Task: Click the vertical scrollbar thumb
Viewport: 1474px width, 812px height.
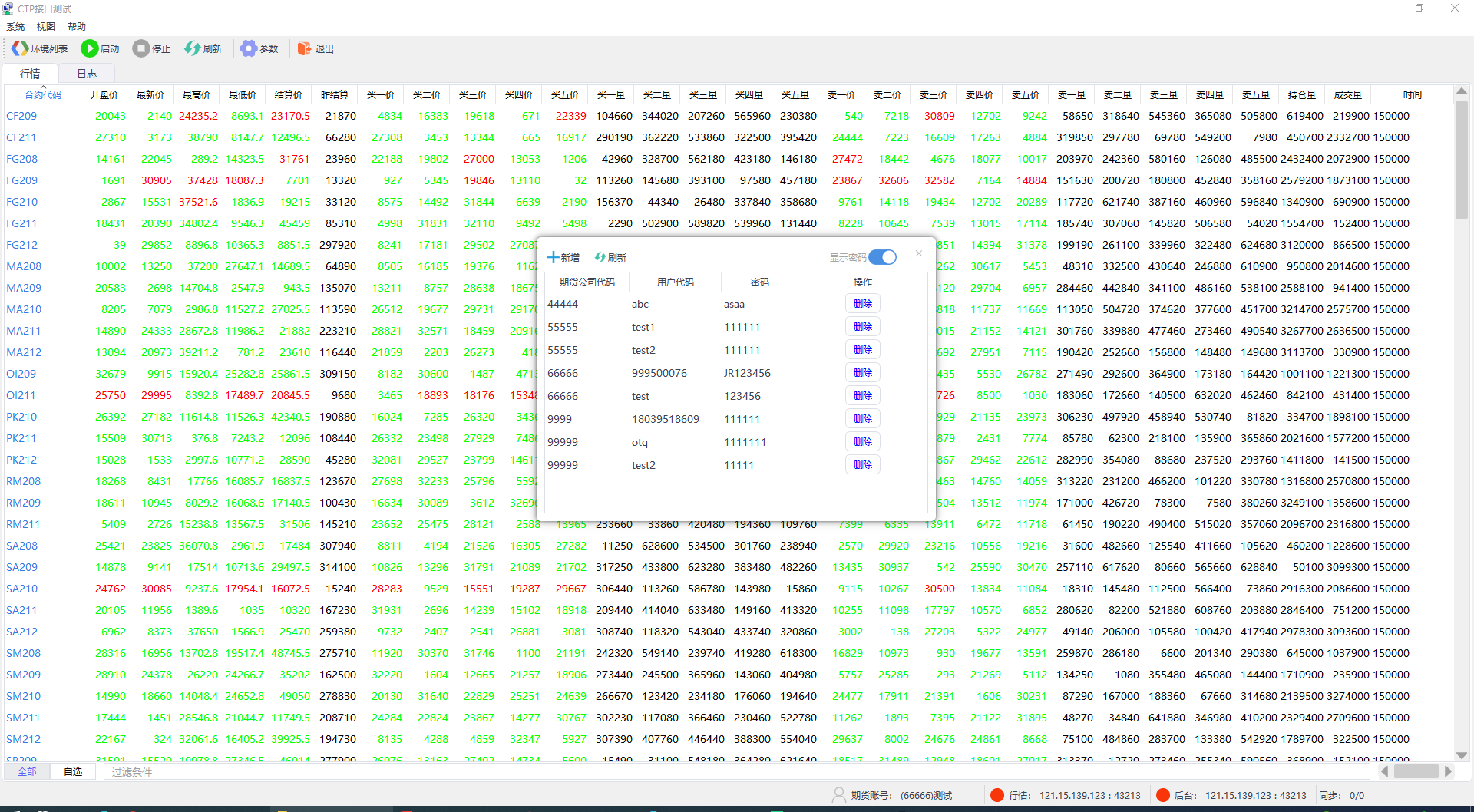Action: pos(1461,160)
